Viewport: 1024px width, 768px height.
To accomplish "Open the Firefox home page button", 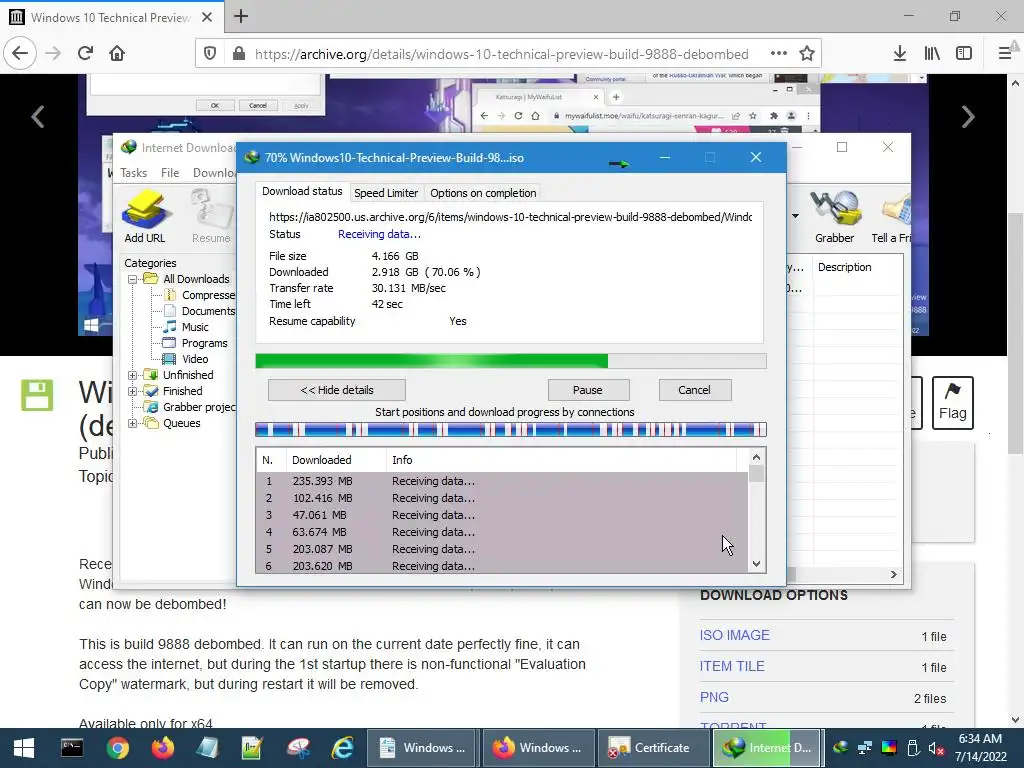I will pyautogui.click(x=117, y=53).
